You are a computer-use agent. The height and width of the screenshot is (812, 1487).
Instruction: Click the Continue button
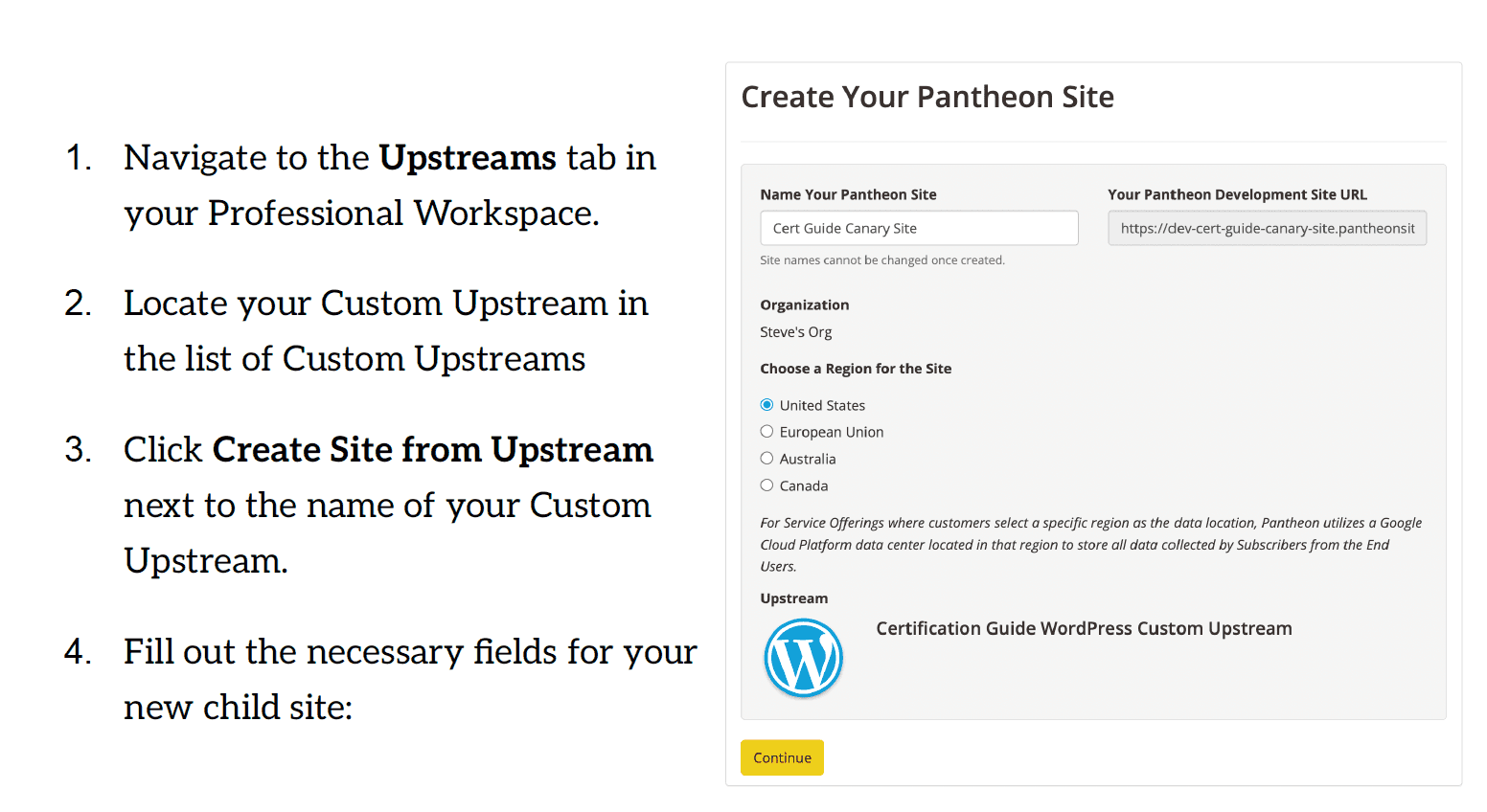(782, 756)
